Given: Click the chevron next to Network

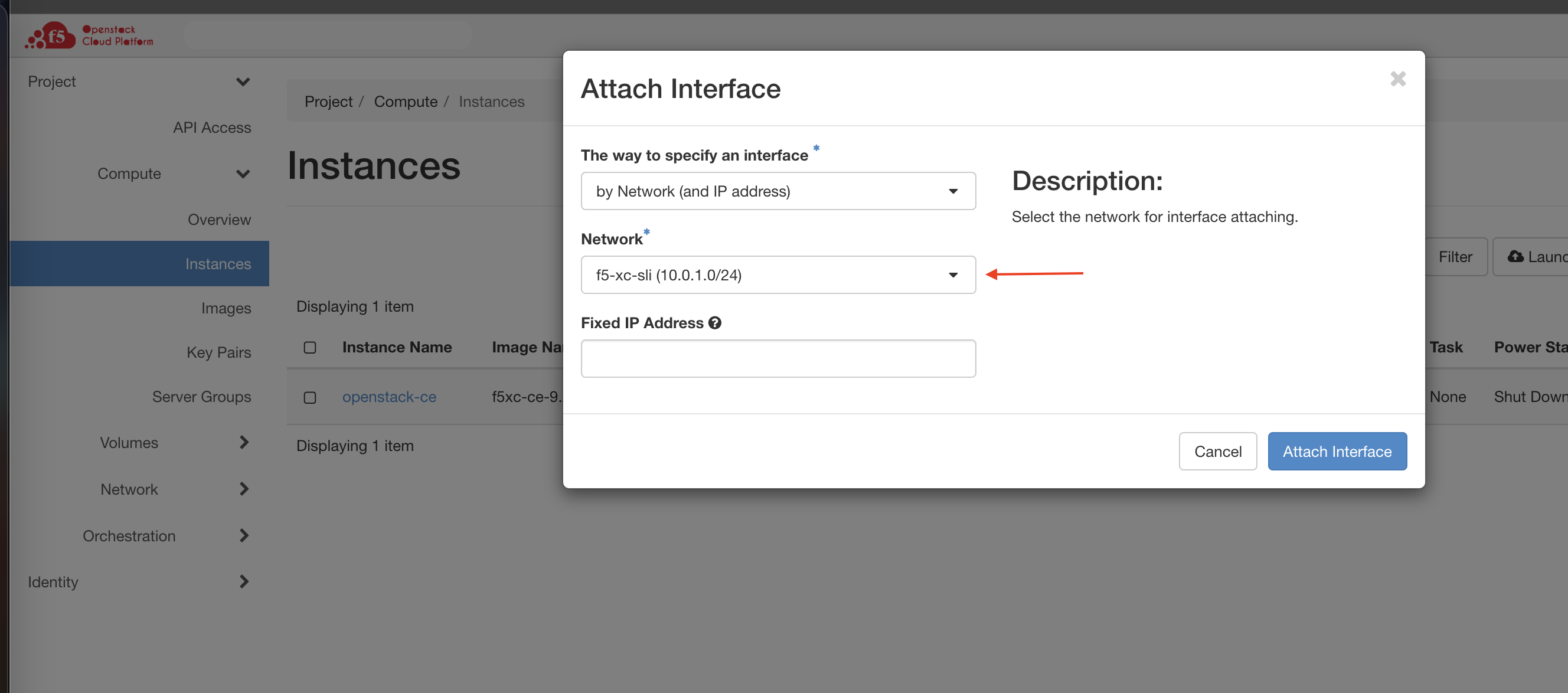Looking at the screenshot, I should pos(244,489).
